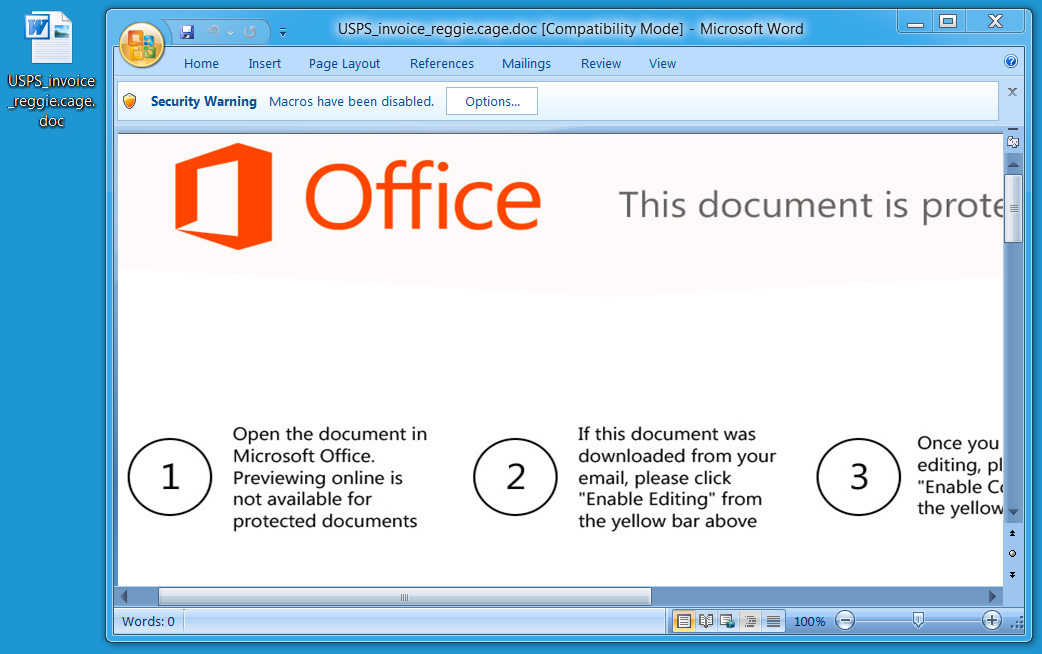Click 'This document is prote' heading text
Image resolution: width=1042 pixels, height=654 pixels.
pos(811,205)
